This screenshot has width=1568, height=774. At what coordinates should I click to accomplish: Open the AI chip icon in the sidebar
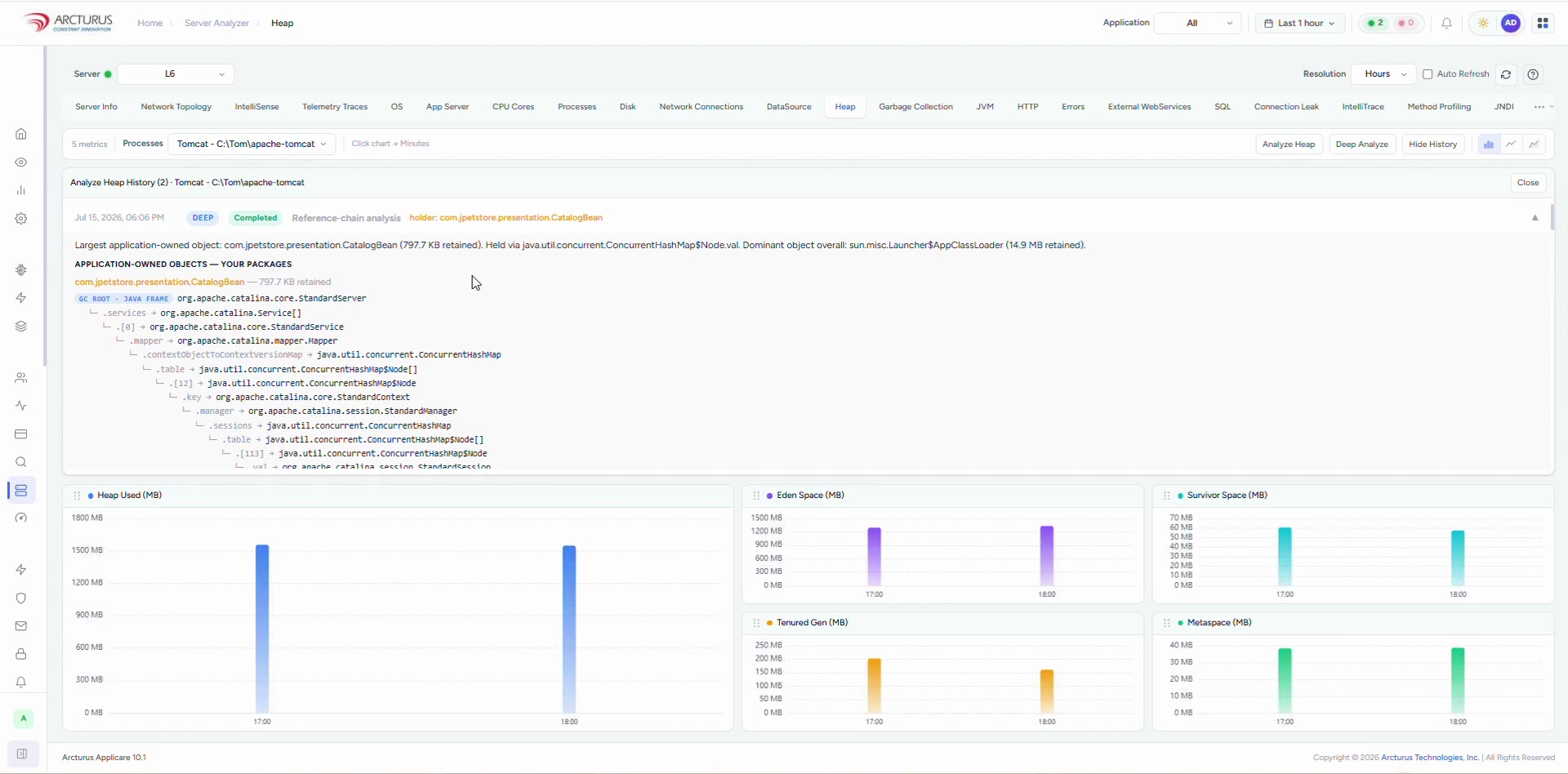[x=21, y=270]
